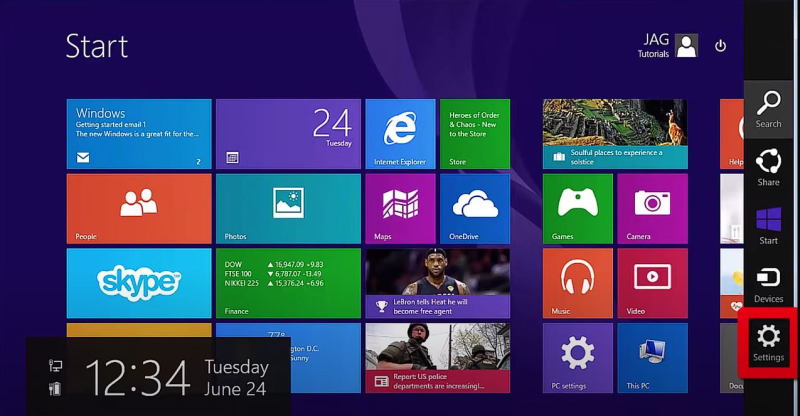Launch the Skype tile

pos(139,283)
